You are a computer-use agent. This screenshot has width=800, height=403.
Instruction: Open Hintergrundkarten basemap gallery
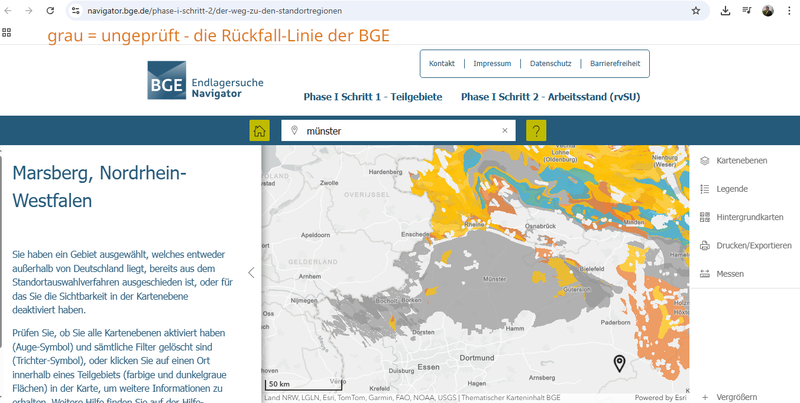pyautogui.click(x=749, y=217)
